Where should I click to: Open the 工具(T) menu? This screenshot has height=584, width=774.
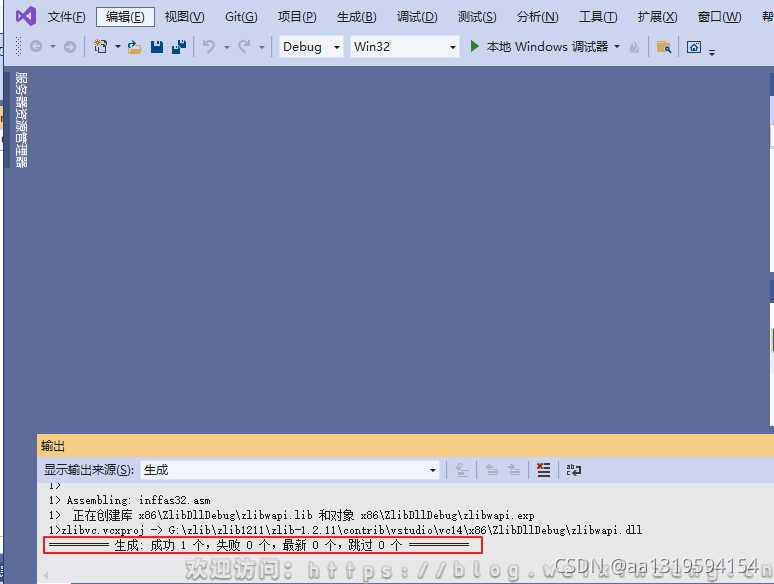(x=597, y=17)
